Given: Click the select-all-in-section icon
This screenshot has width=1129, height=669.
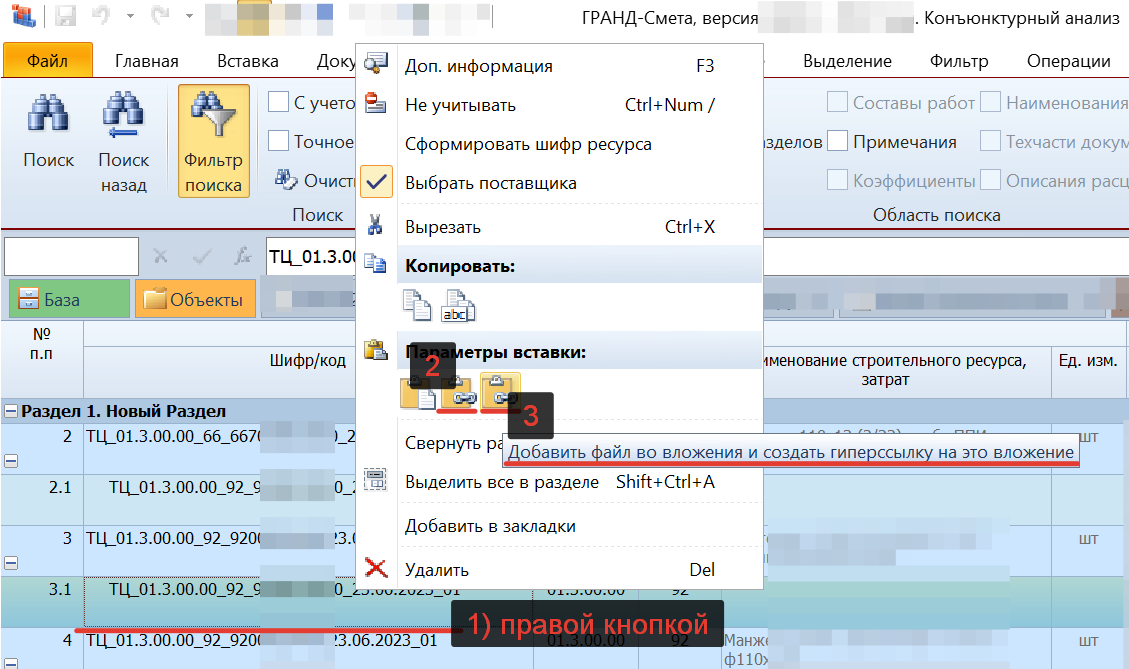Looking at the screenshot, I should [x=375, y=480].
